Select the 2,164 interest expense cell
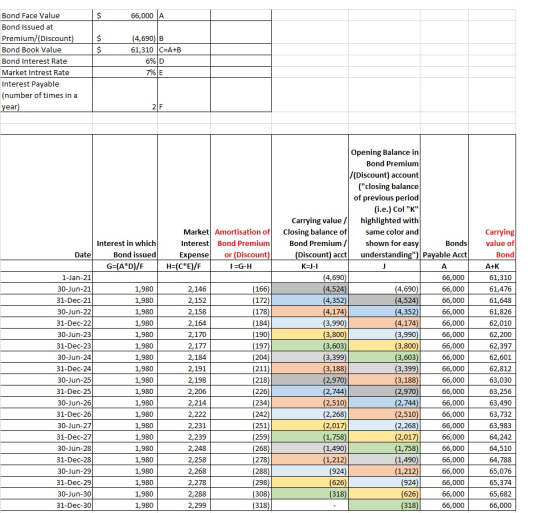 [184, 323]
